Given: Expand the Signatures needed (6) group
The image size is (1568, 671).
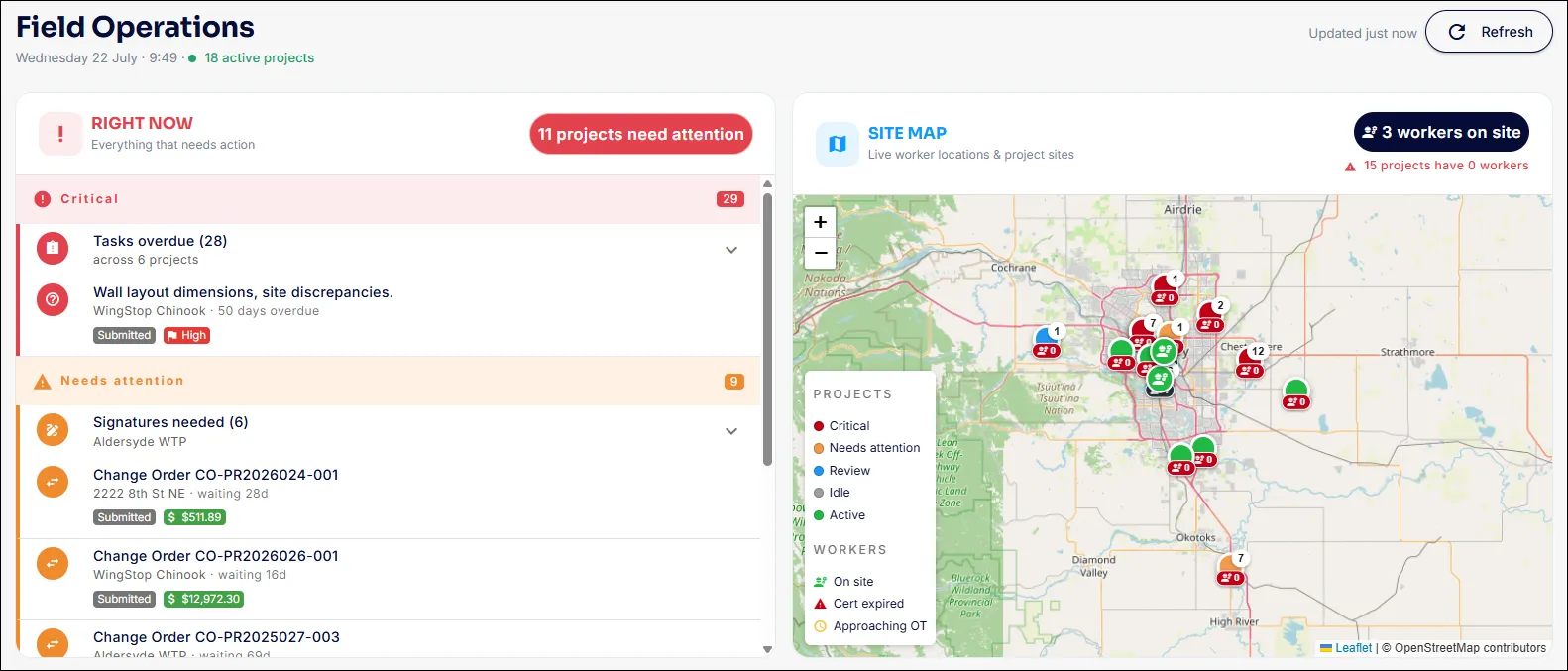Looking at the screenshot, I should (731, 431).
